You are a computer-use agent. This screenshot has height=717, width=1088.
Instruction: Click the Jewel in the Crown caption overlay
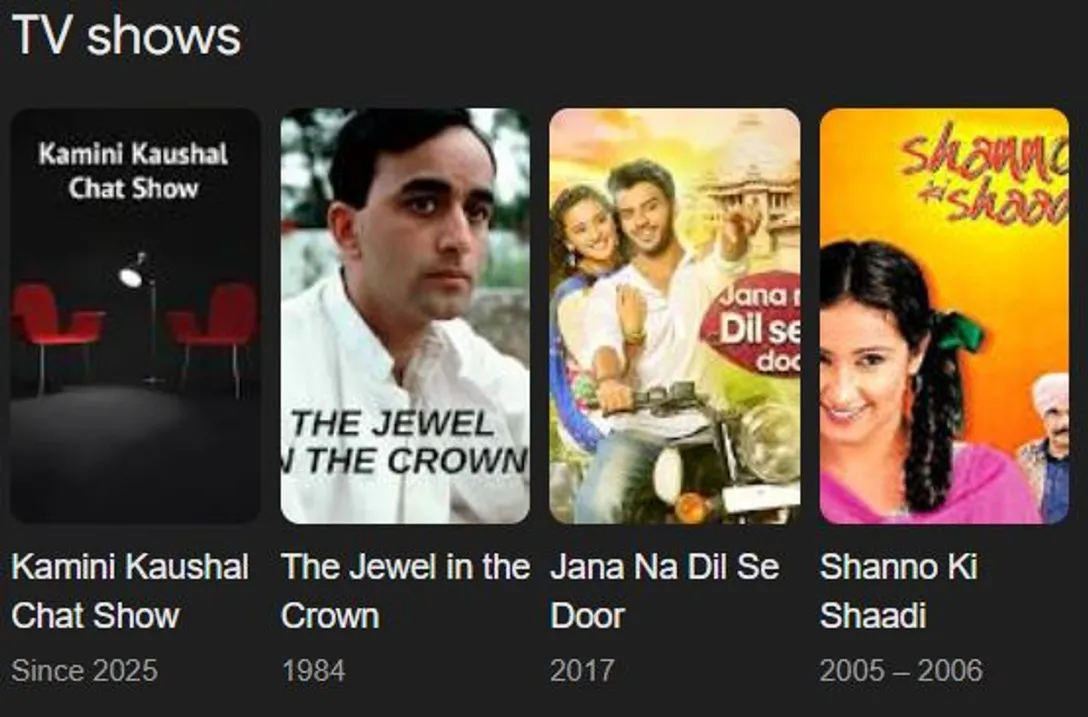pos(407,442)
